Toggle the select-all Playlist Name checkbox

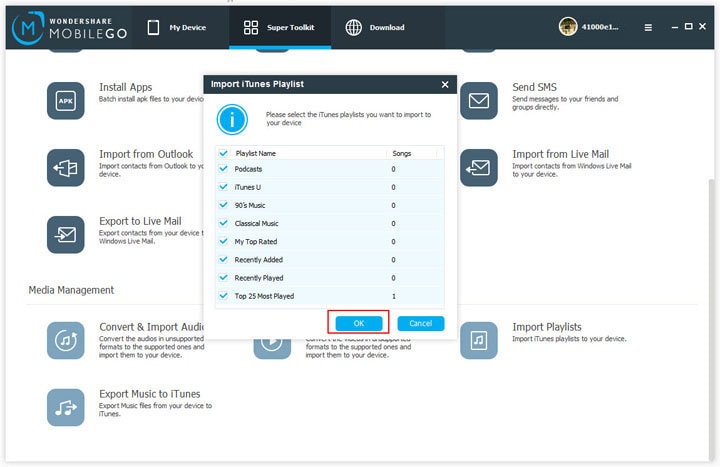coord(224,153)
